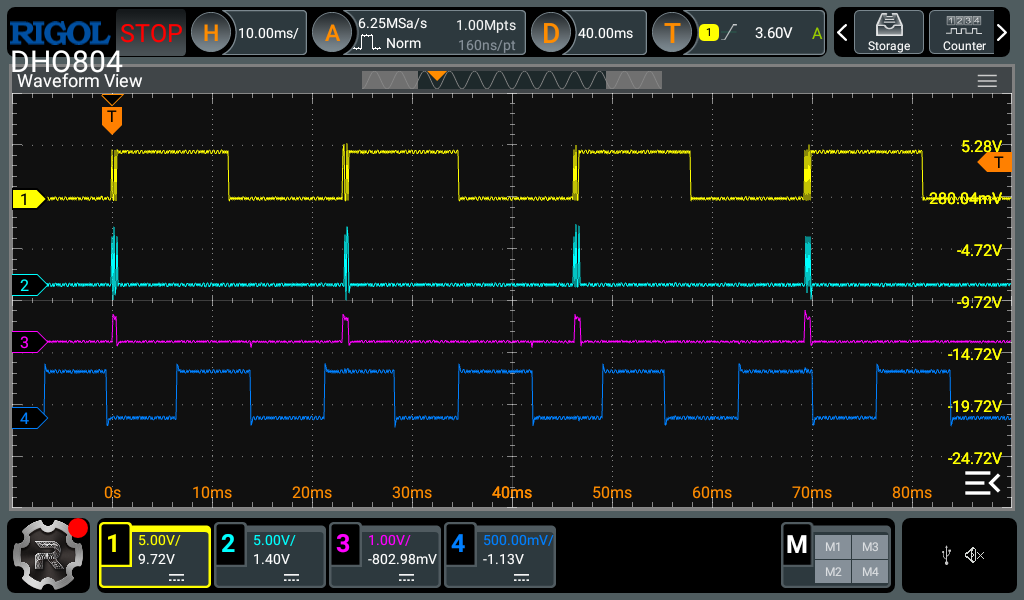The image size is (1024, 600).
Task: Click the STOP run state indicator
Action: [x=151, y=33]
